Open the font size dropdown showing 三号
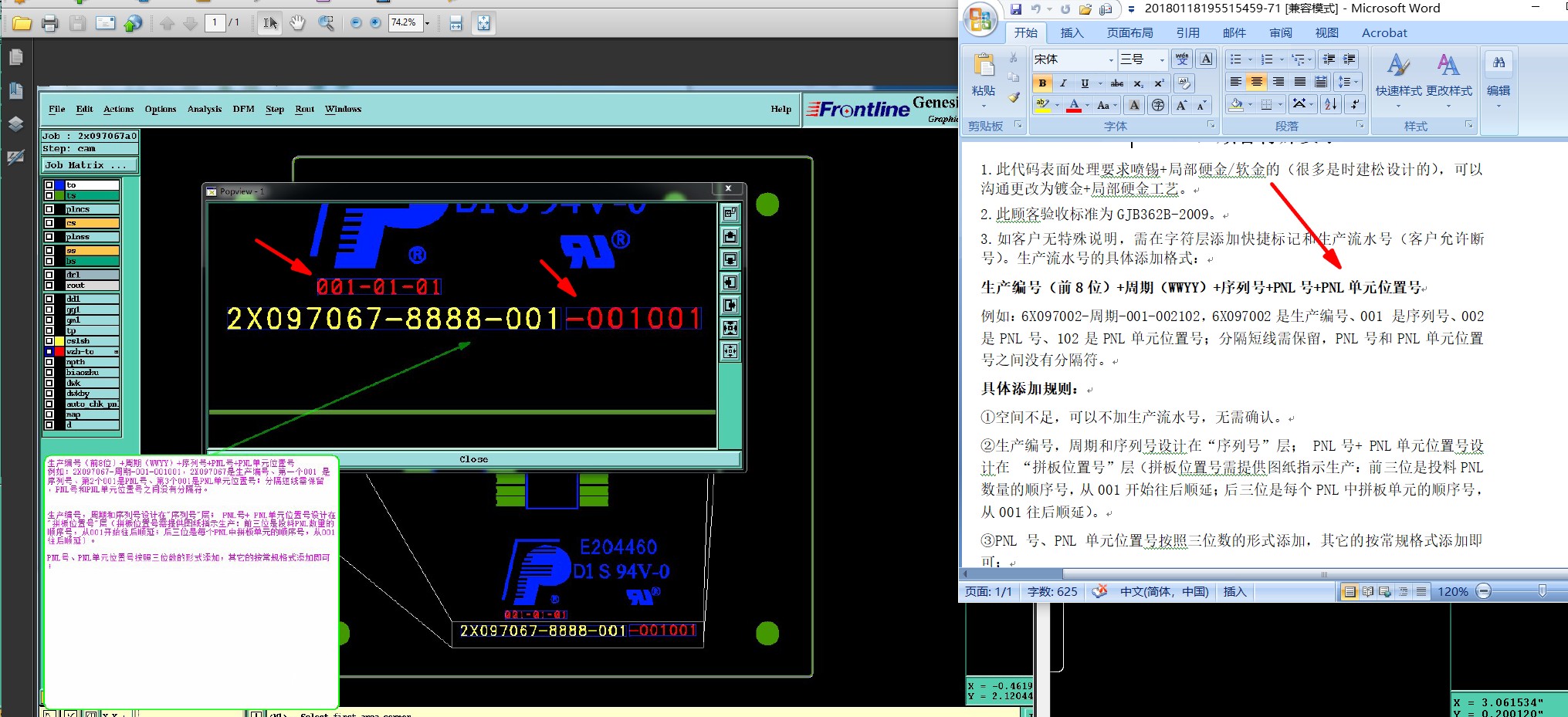The image size is (1568, 717). coord(1161,59)
